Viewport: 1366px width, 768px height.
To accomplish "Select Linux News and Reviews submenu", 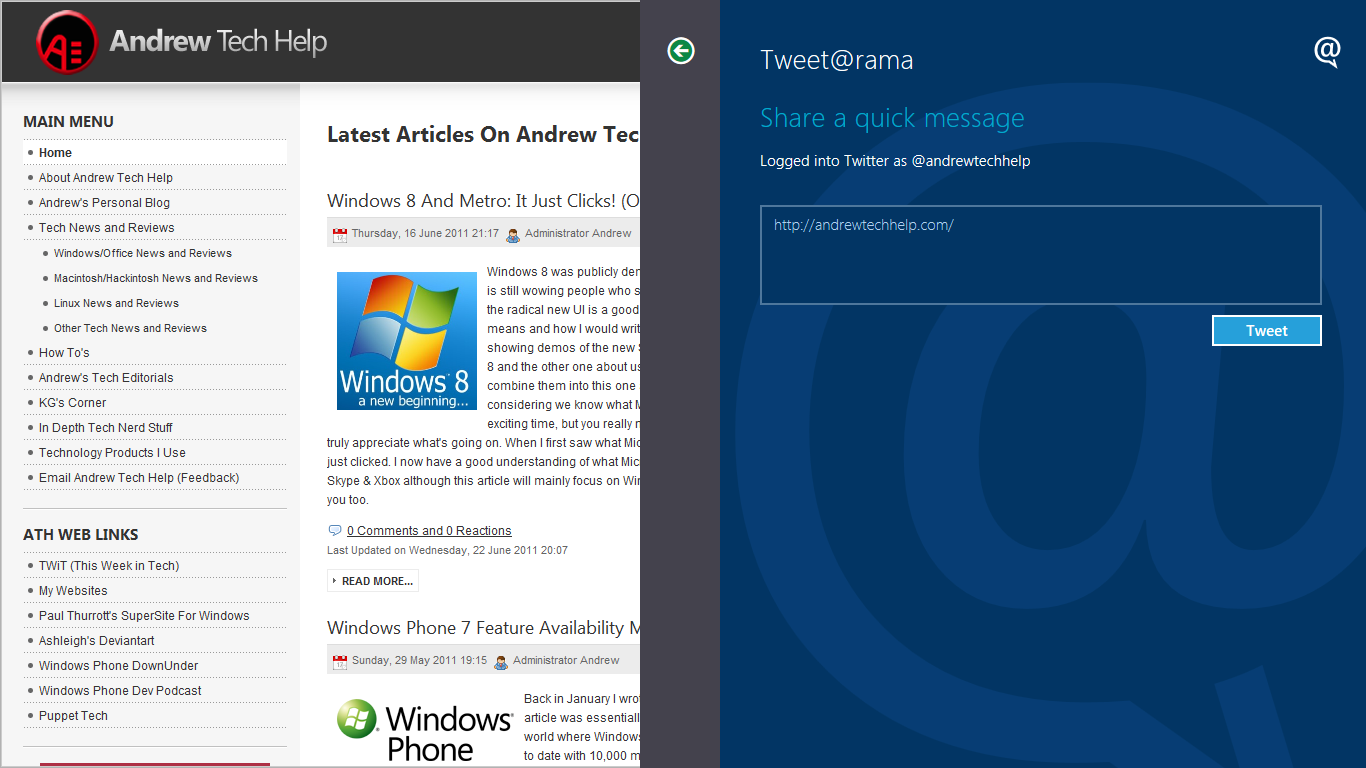I will click(116, 303).
